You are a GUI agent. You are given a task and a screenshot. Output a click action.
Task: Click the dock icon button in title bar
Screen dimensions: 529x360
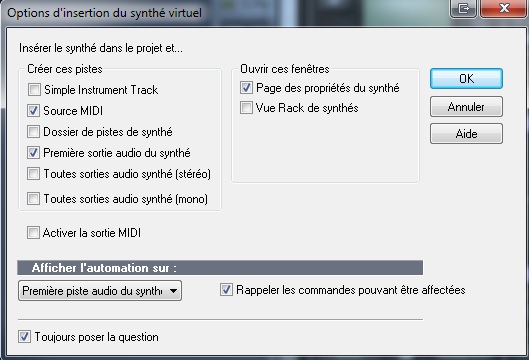[x=463, y=8]
